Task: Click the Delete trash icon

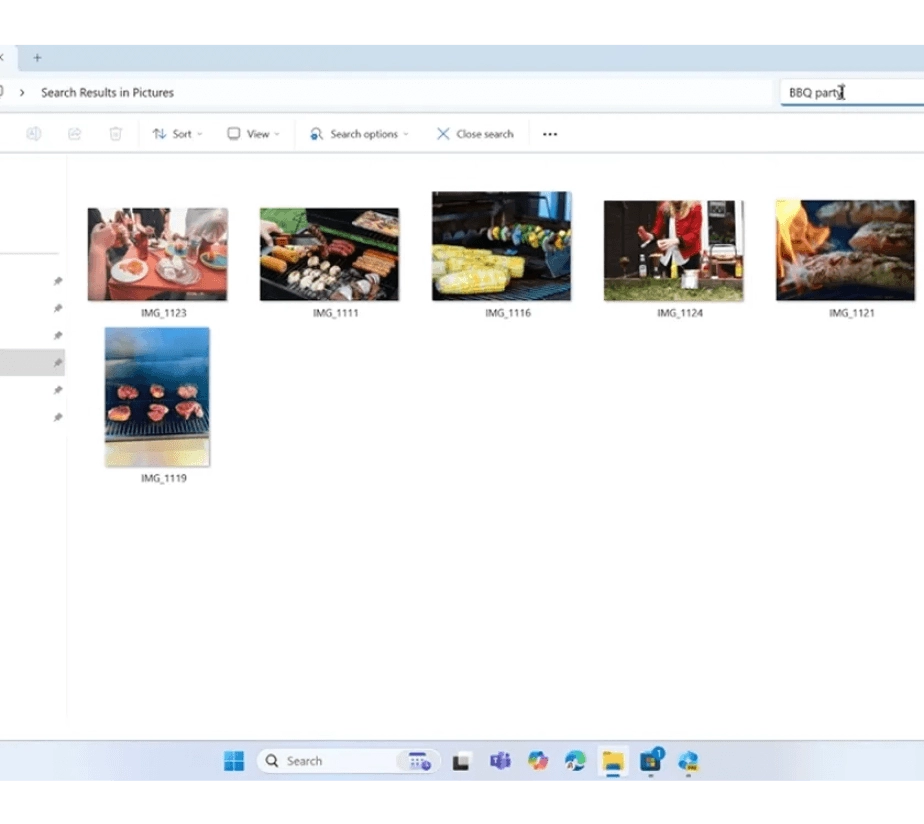Action: pyautogui.click(x=116, y=134)
